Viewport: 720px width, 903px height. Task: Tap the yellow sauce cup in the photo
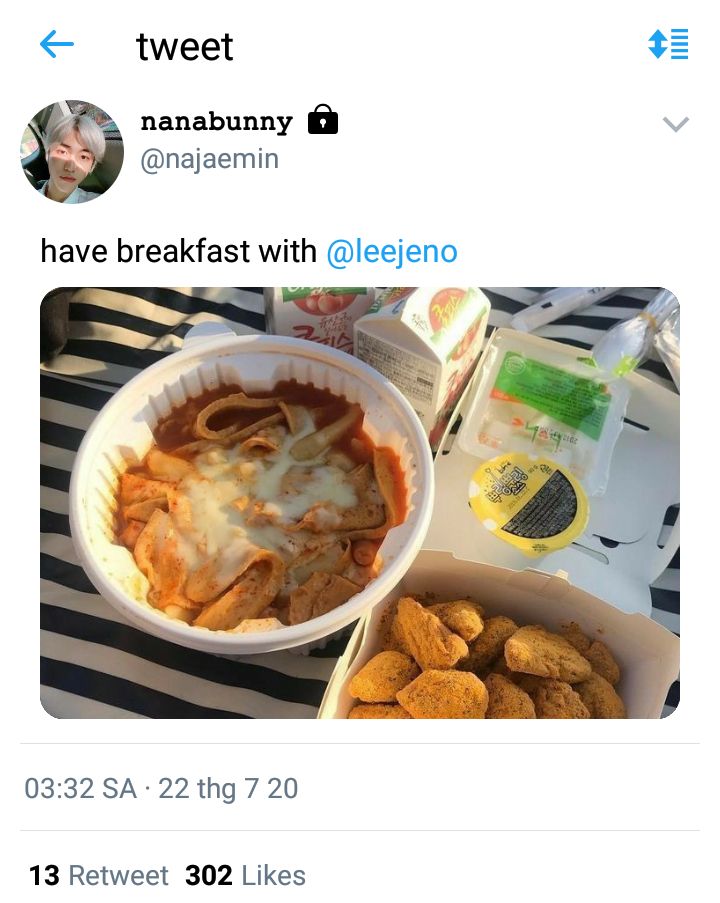[529, 503]
